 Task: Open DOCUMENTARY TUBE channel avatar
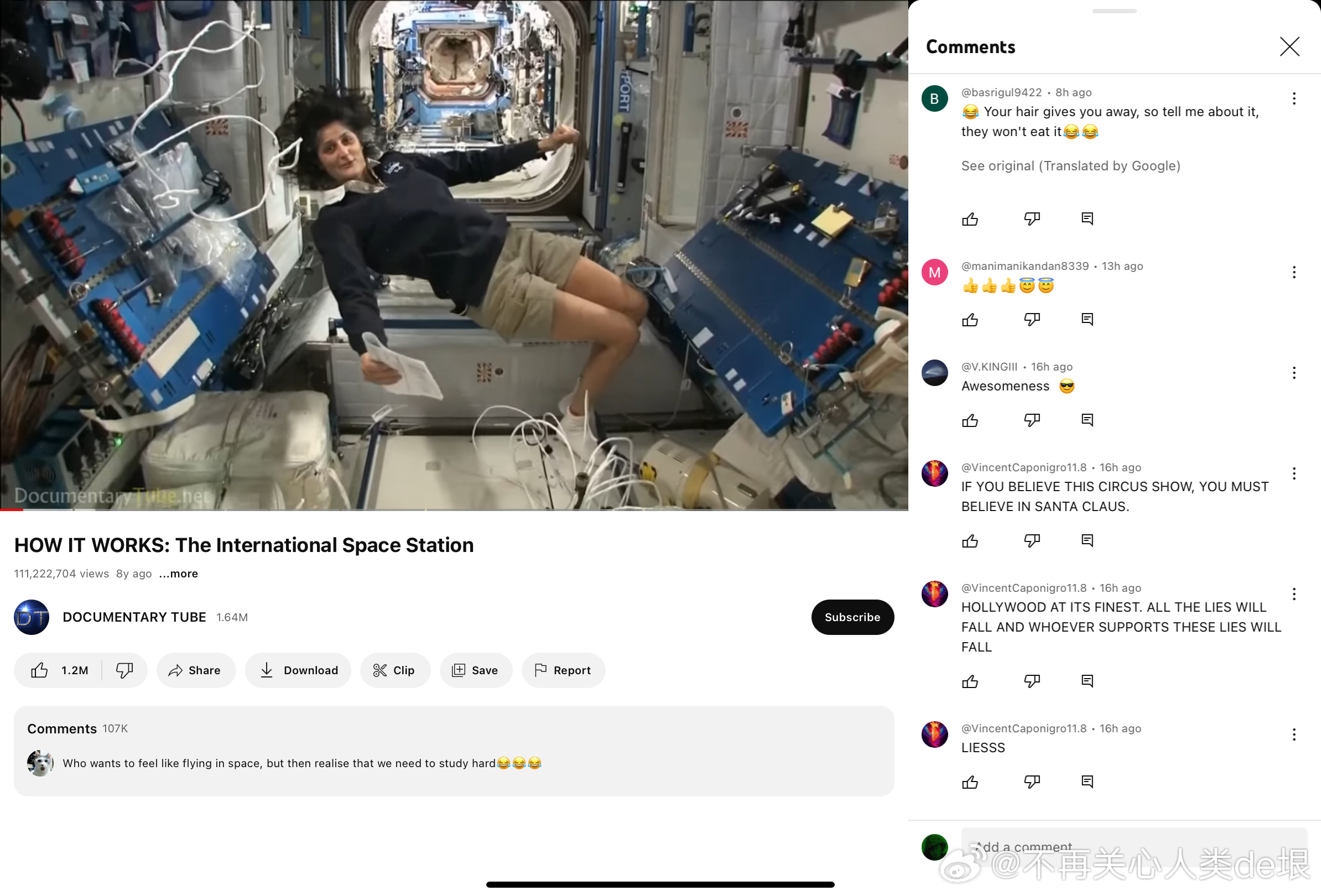pyautogui.click(x=32, y=617)
